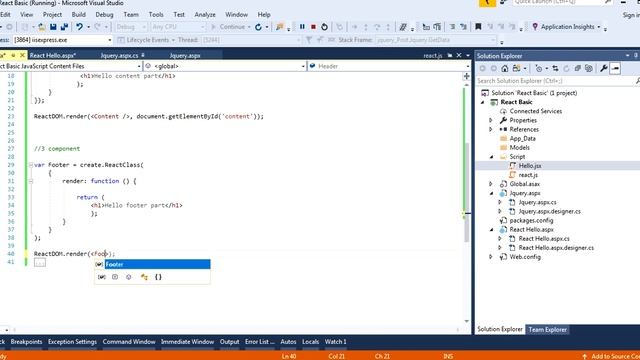Click the braces snippets filter icon
The image size is (640, 360).
coord(158,277)
